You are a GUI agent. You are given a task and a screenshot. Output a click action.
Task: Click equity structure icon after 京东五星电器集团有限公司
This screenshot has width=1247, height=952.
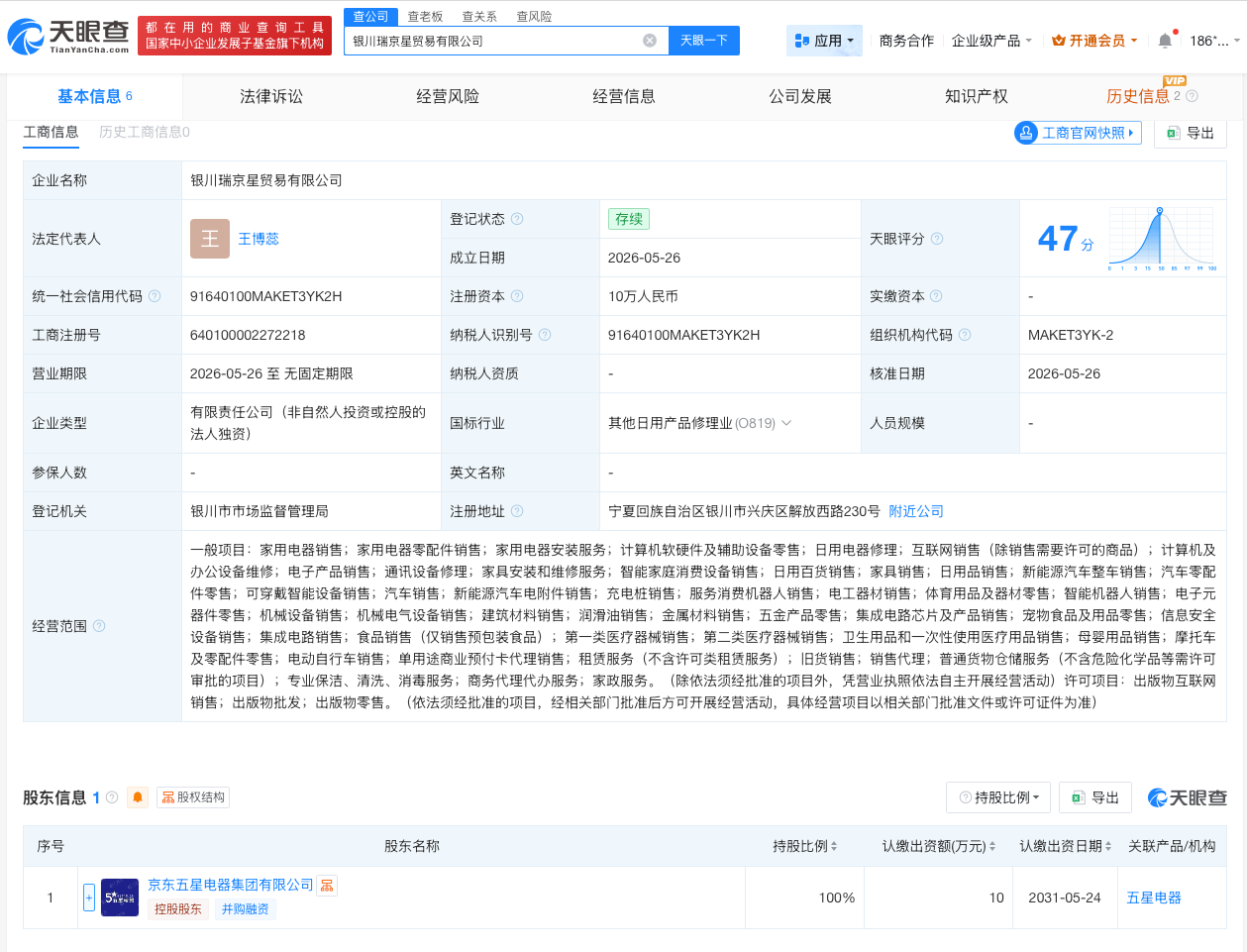pos(327,885)
